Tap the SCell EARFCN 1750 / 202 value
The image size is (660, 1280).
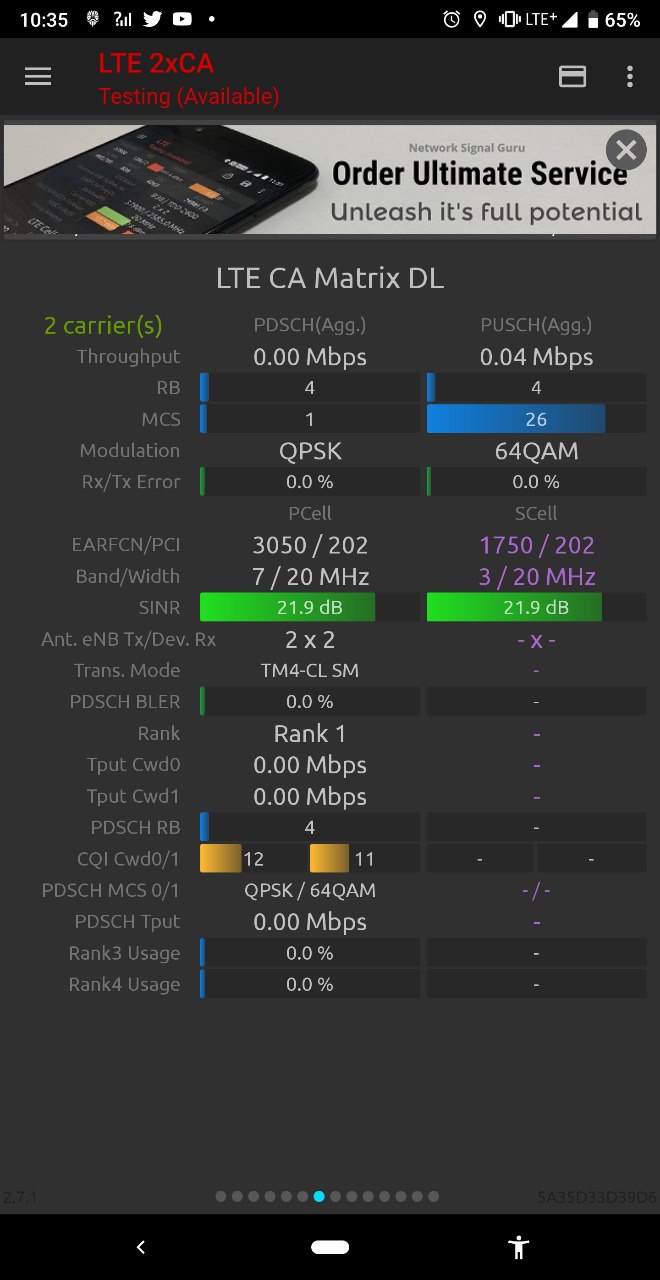pyautogui.click(x=537, y=545)
